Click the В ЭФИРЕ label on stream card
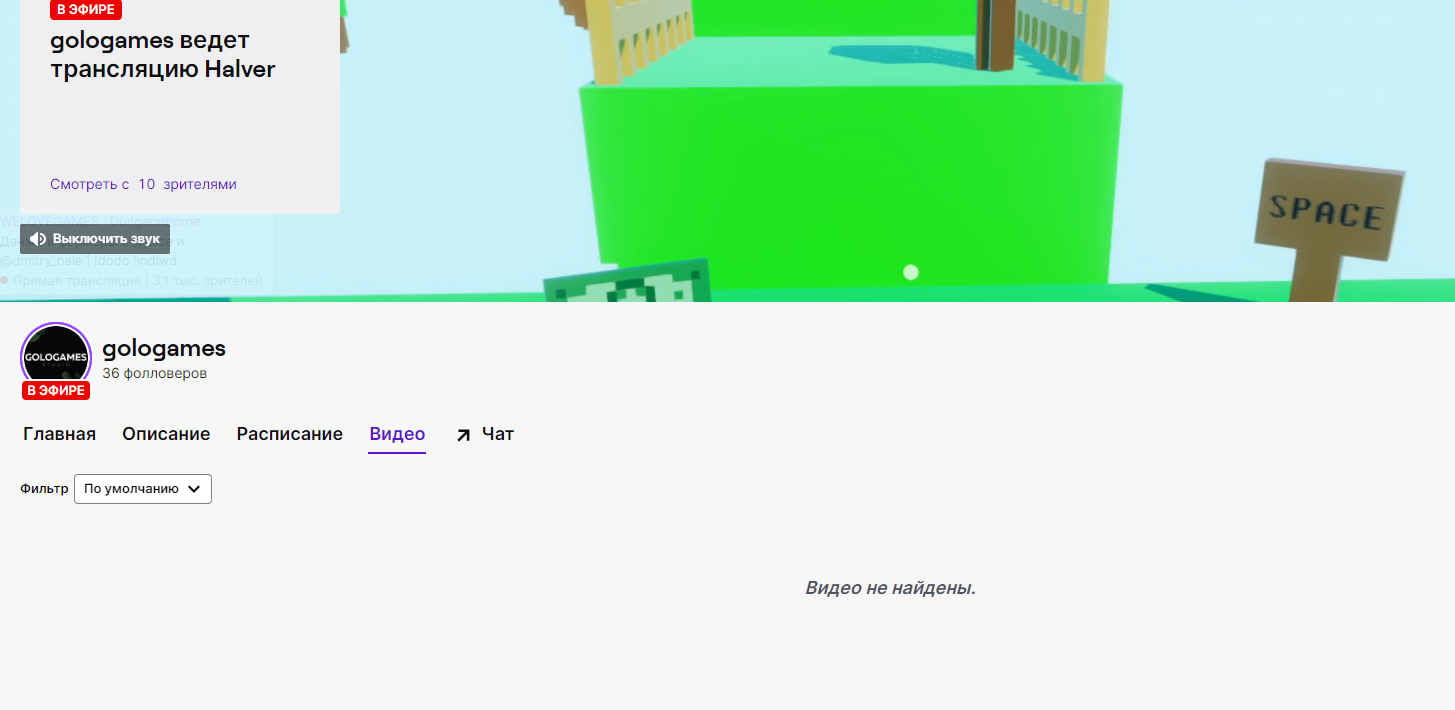The width and height of the screenshot is (1455, 710). pos(86,10)
